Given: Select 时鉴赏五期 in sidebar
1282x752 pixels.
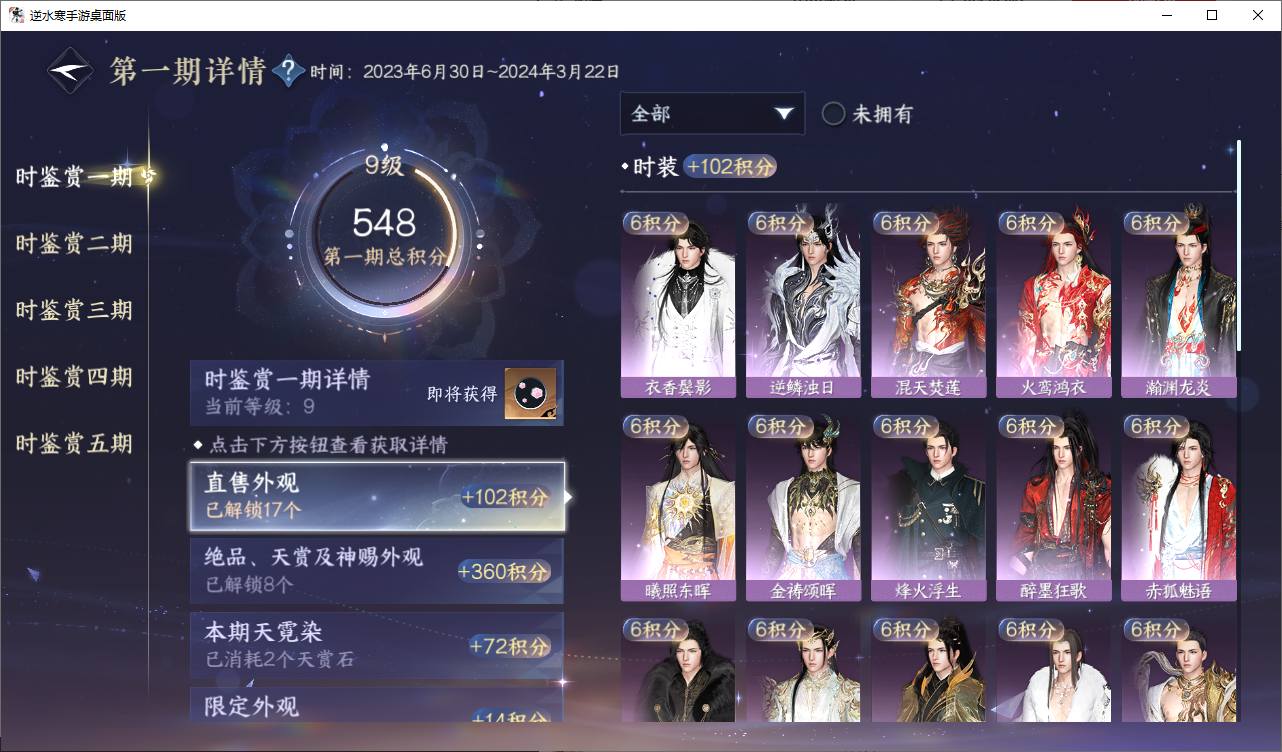Looking at the screenshot, I should pyautogui.click(x=74, y=444).
